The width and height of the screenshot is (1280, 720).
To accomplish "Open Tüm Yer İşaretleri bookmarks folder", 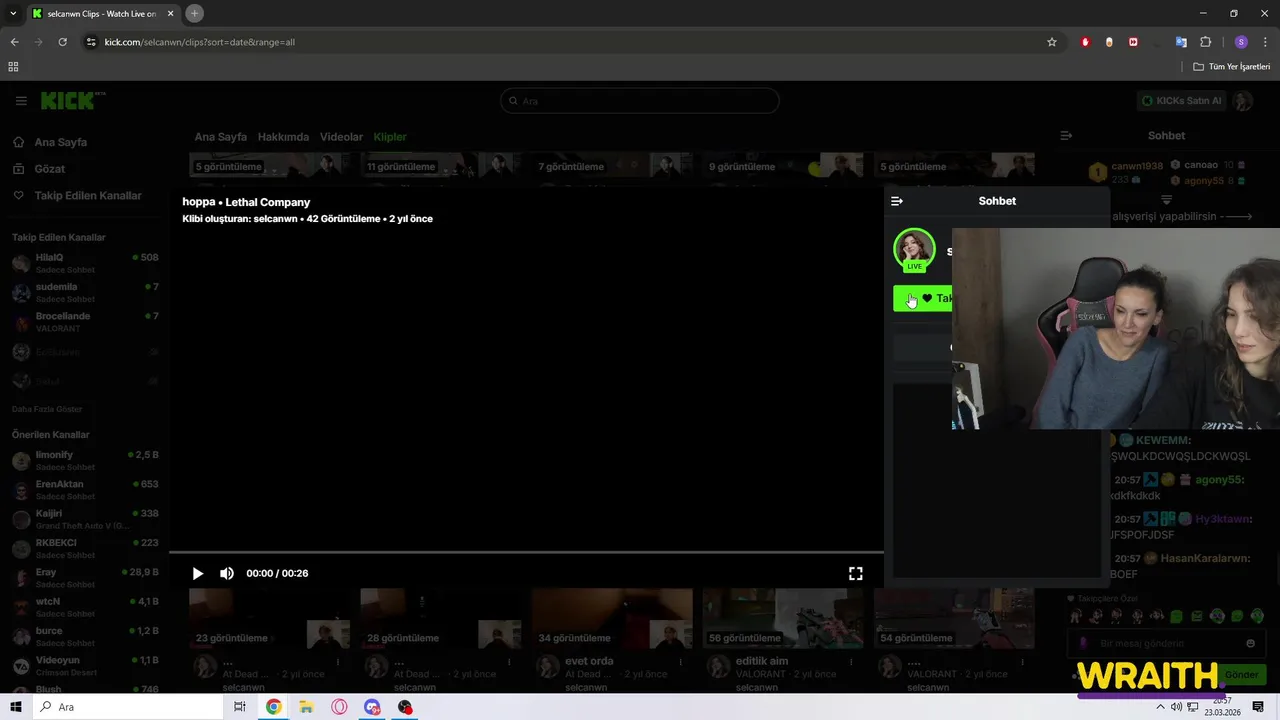I will (x=1232, y=67).
